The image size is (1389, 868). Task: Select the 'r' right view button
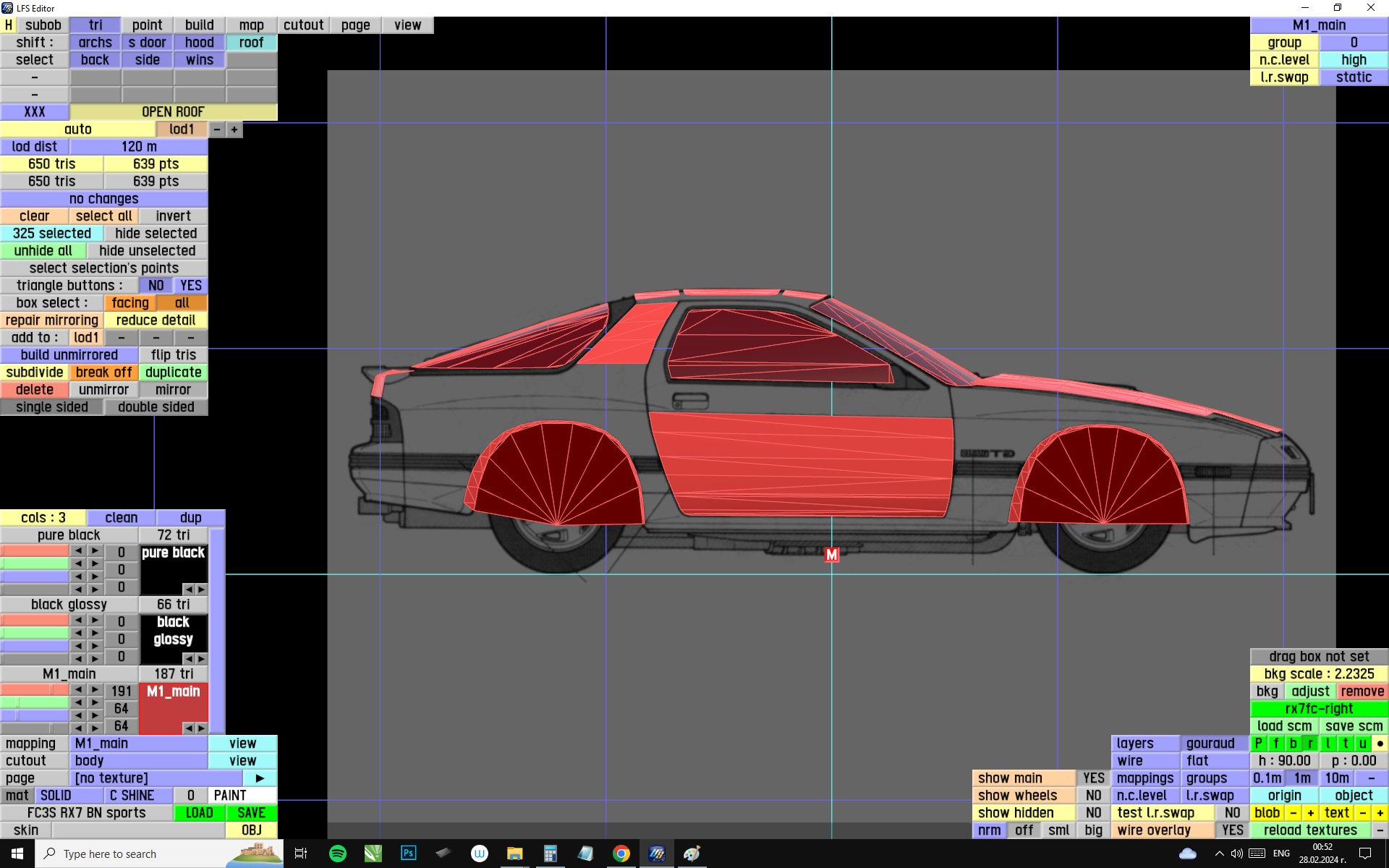(1310, 744)
